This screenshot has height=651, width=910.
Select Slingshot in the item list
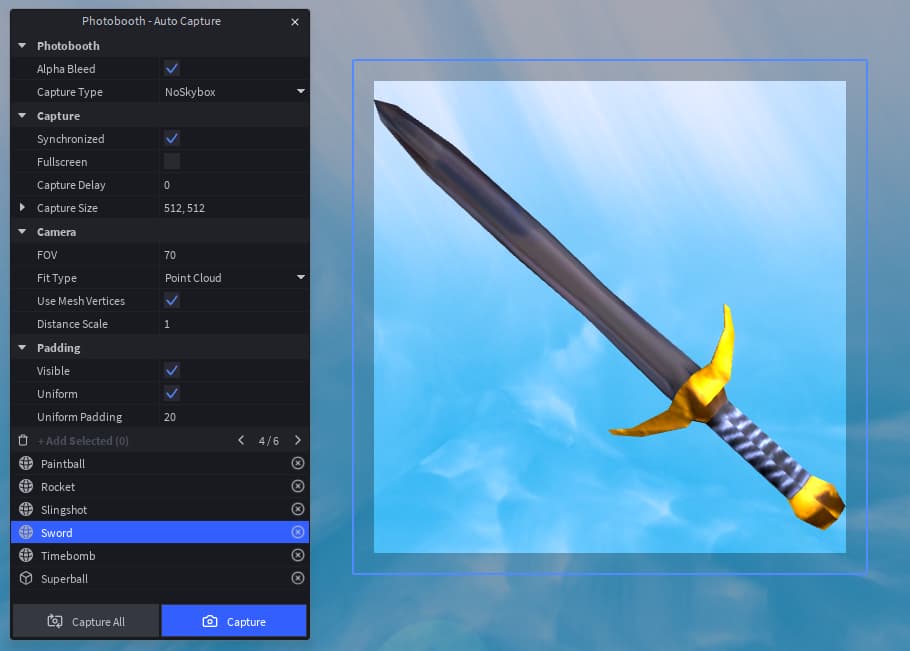coord(160,509)
